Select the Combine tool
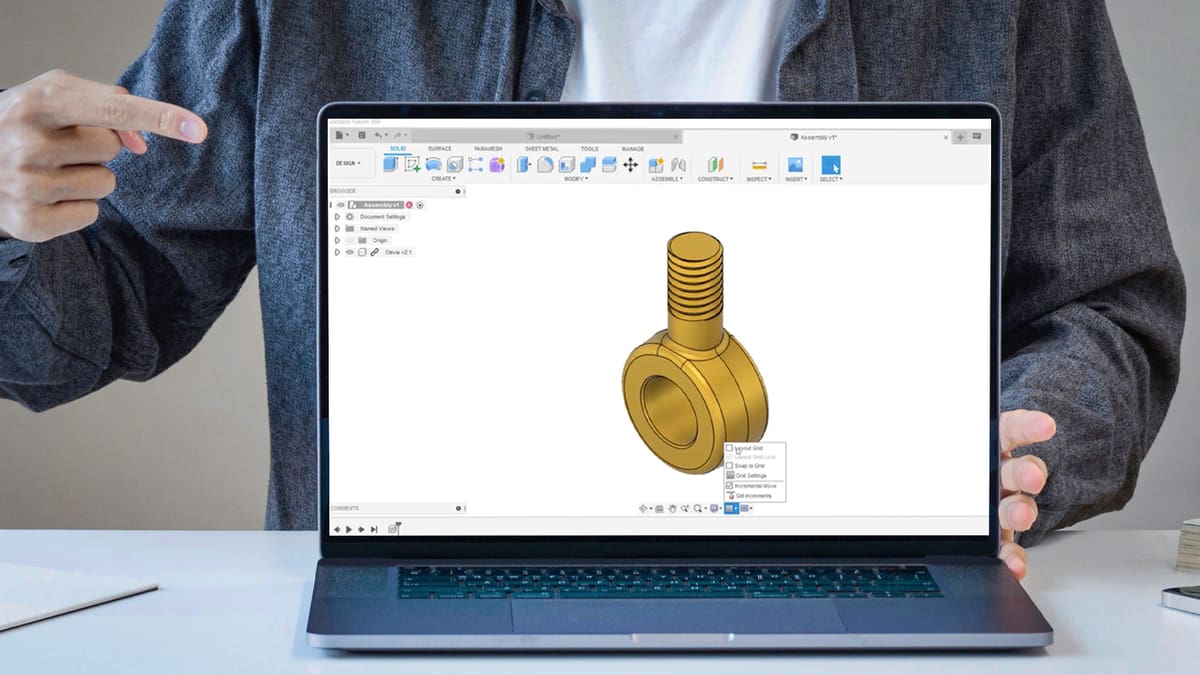 [x=588, y=164]
